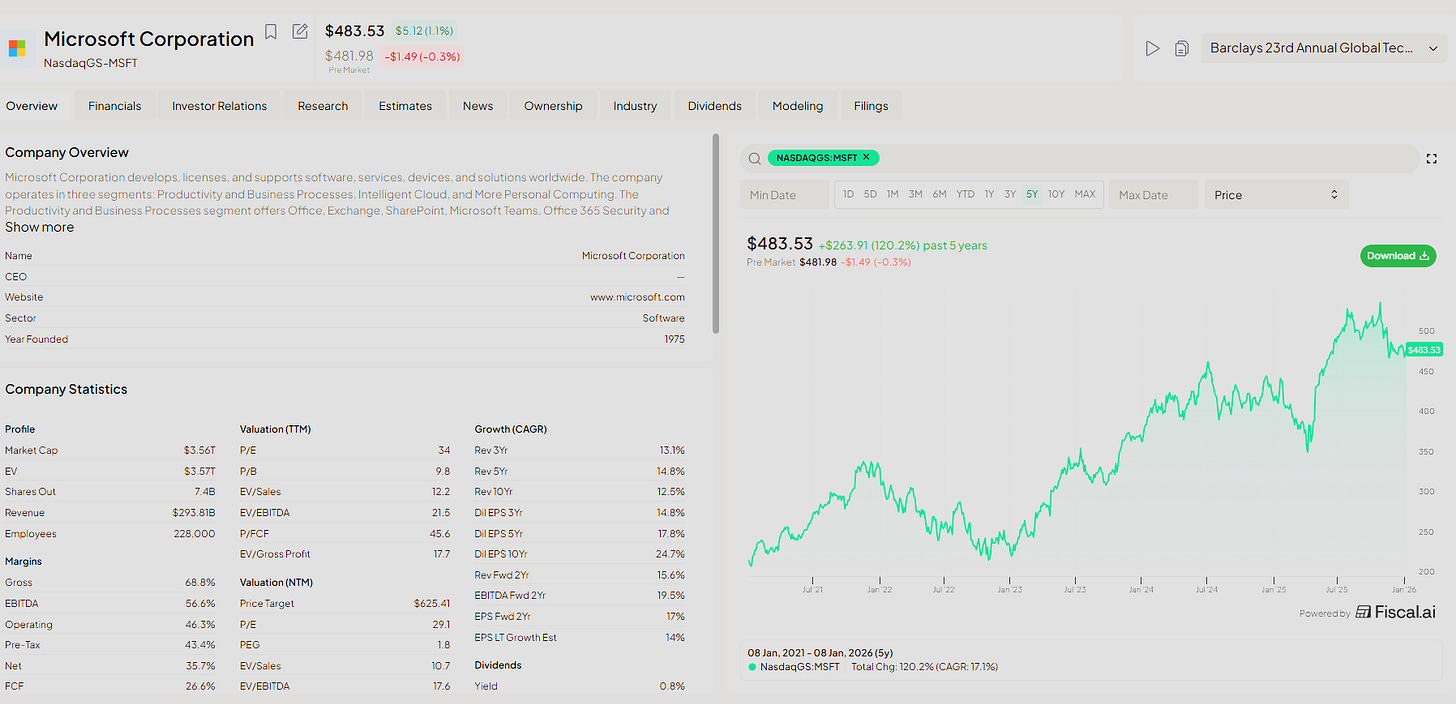Click the NasdaqGS:MSFT green legend dot

[x=752, y=666]
